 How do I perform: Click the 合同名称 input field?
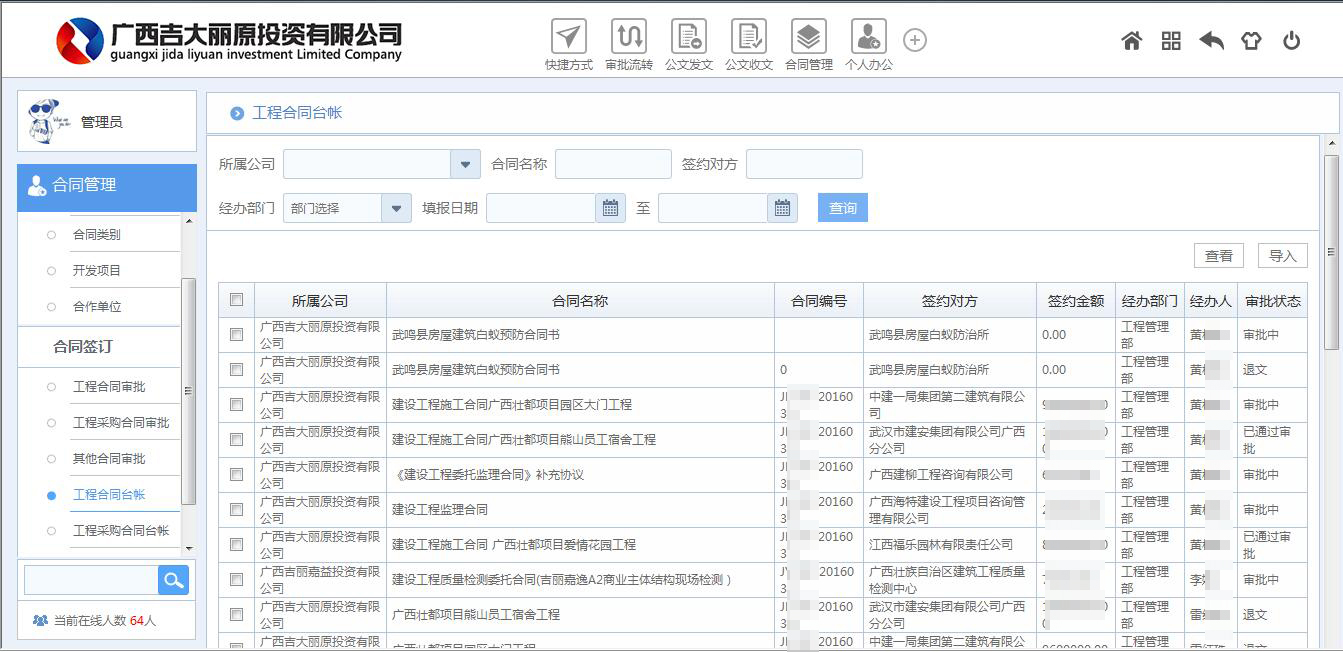point(613,164)
